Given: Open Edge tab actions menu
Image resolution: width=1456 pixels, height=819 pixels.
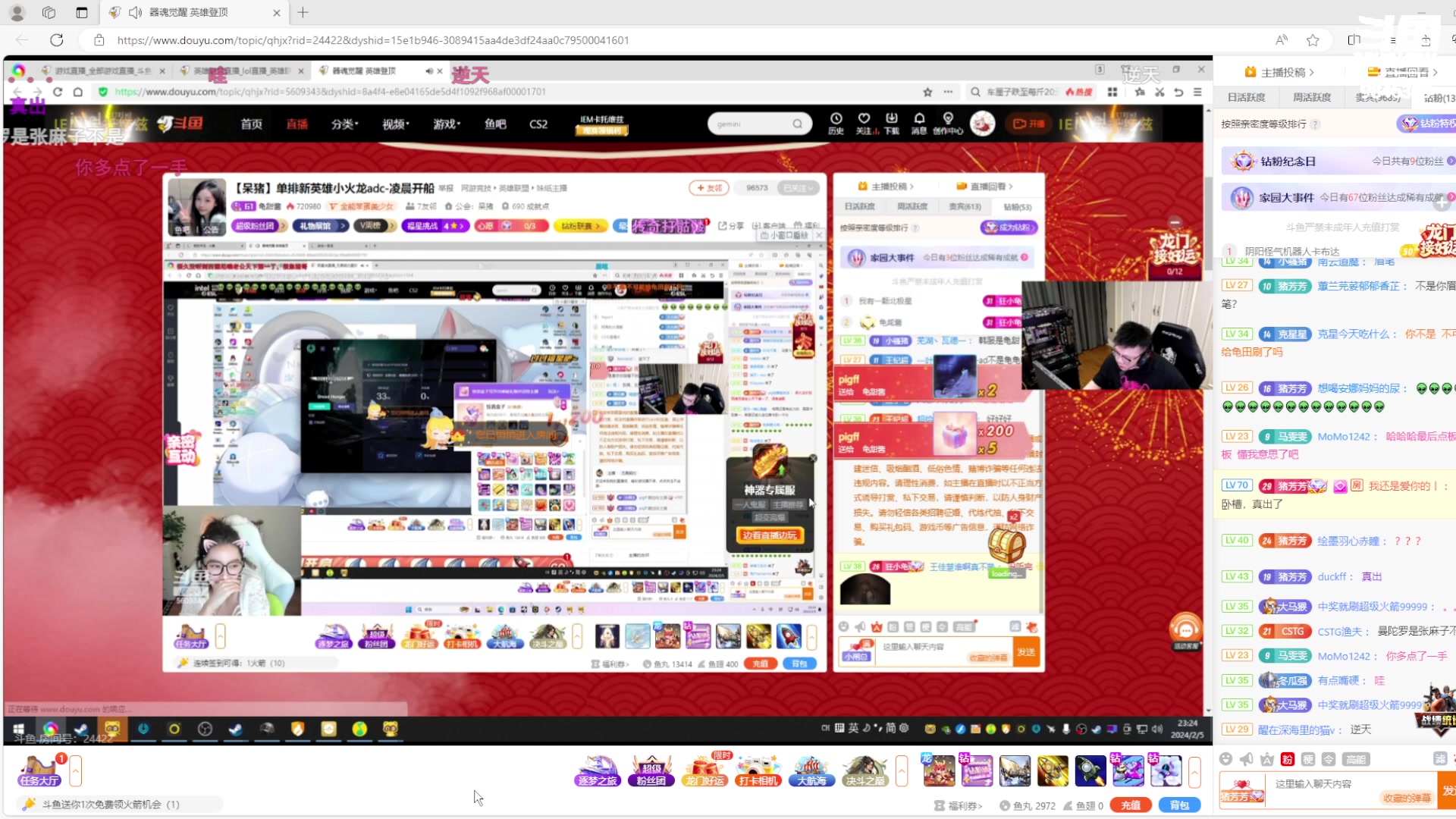Looking at the screenshot, I should [82, 12].
